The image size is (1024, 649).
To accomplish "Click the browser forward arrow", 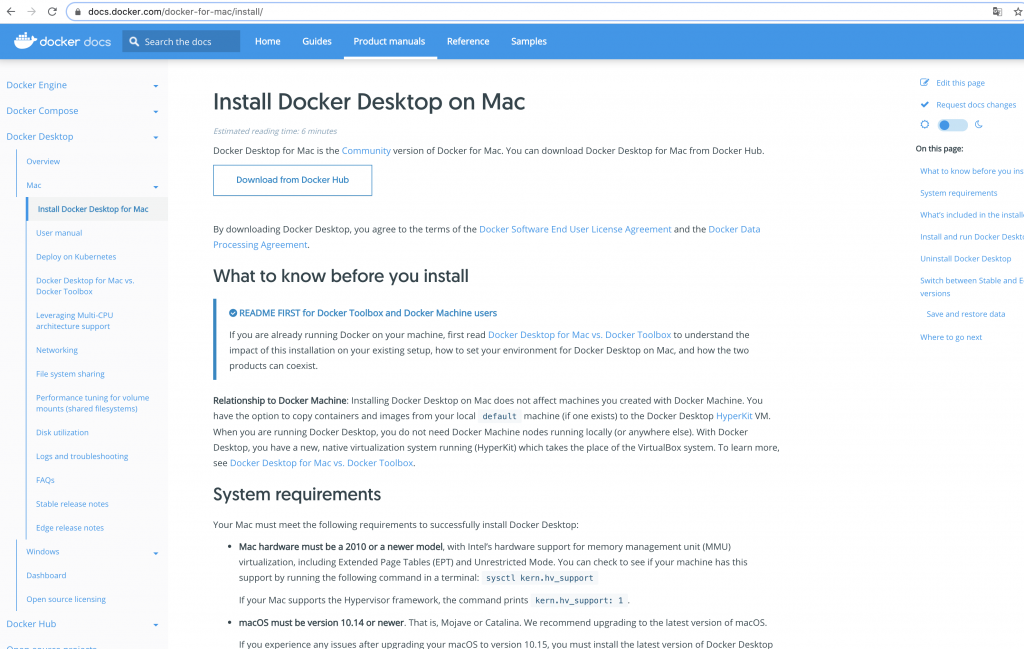I will click(x=31, y=12).
